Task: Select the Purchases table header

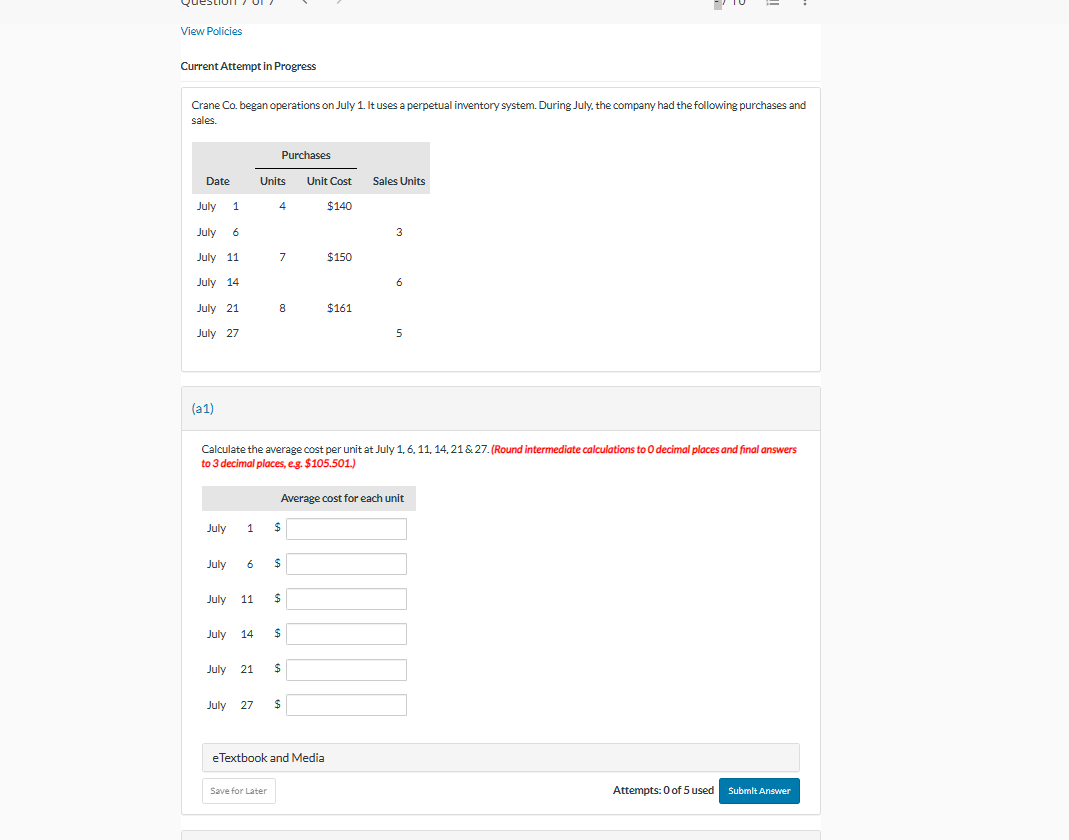Action: coord(305,155)
